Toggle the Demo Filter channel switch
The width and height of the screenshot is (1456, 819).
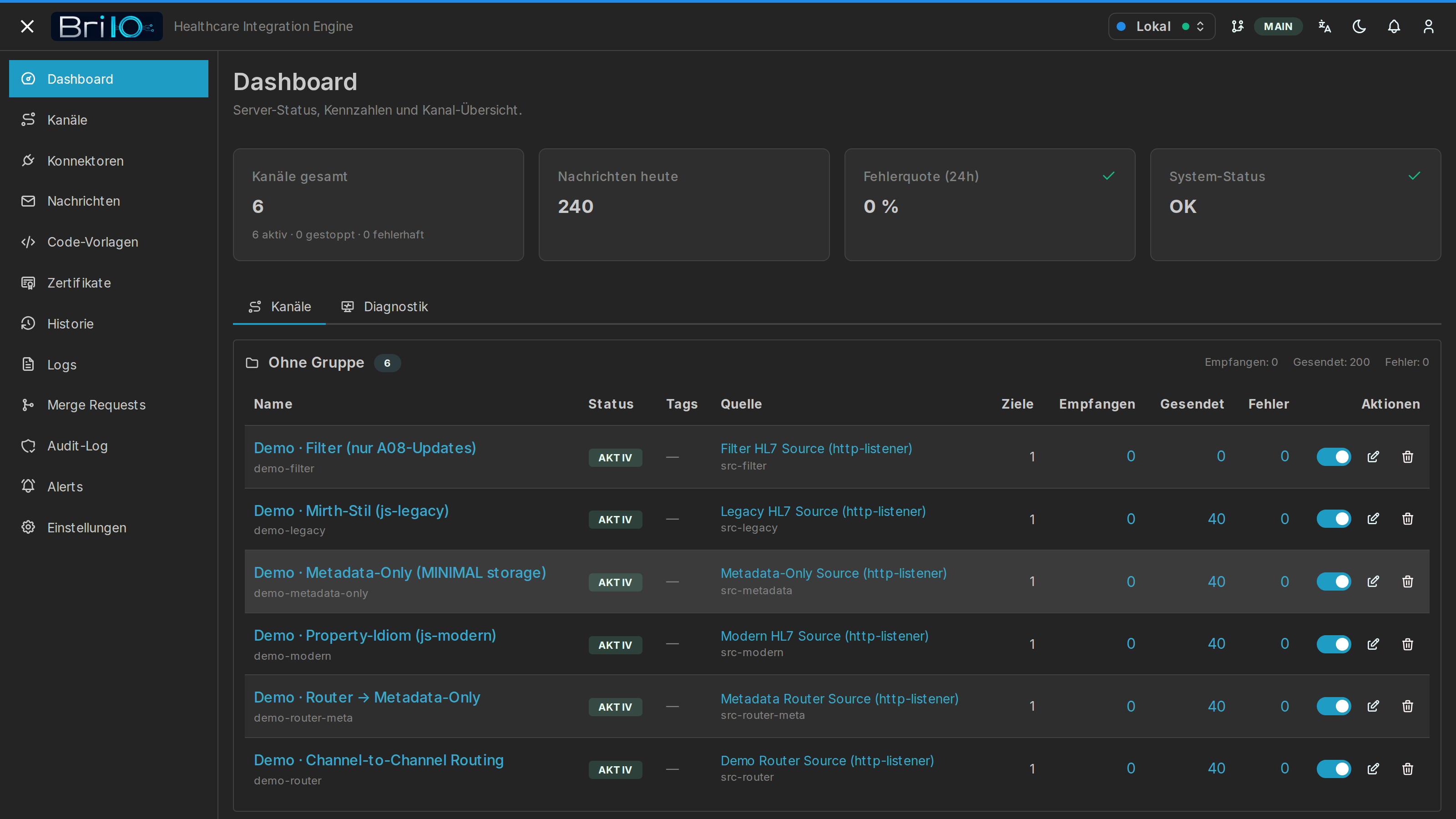1333,457
